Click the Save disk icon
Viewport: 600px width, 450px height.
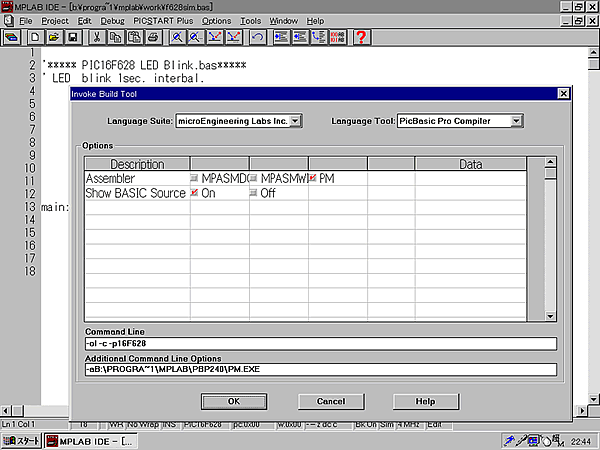click(71, 37)
